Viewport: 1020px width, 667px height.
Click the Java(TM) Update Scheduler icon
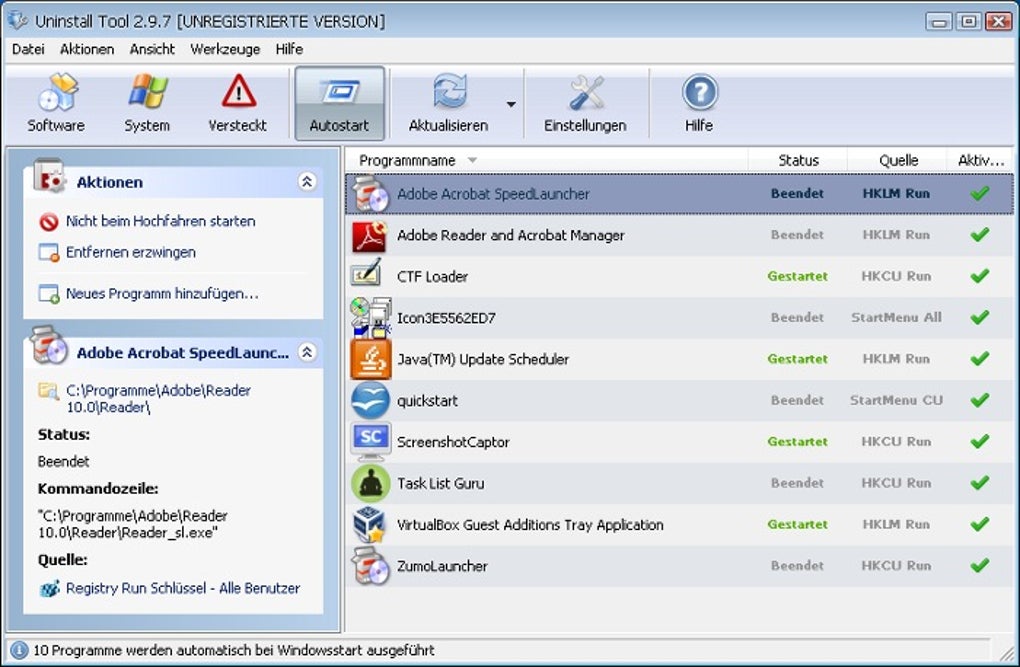point(371,359)
